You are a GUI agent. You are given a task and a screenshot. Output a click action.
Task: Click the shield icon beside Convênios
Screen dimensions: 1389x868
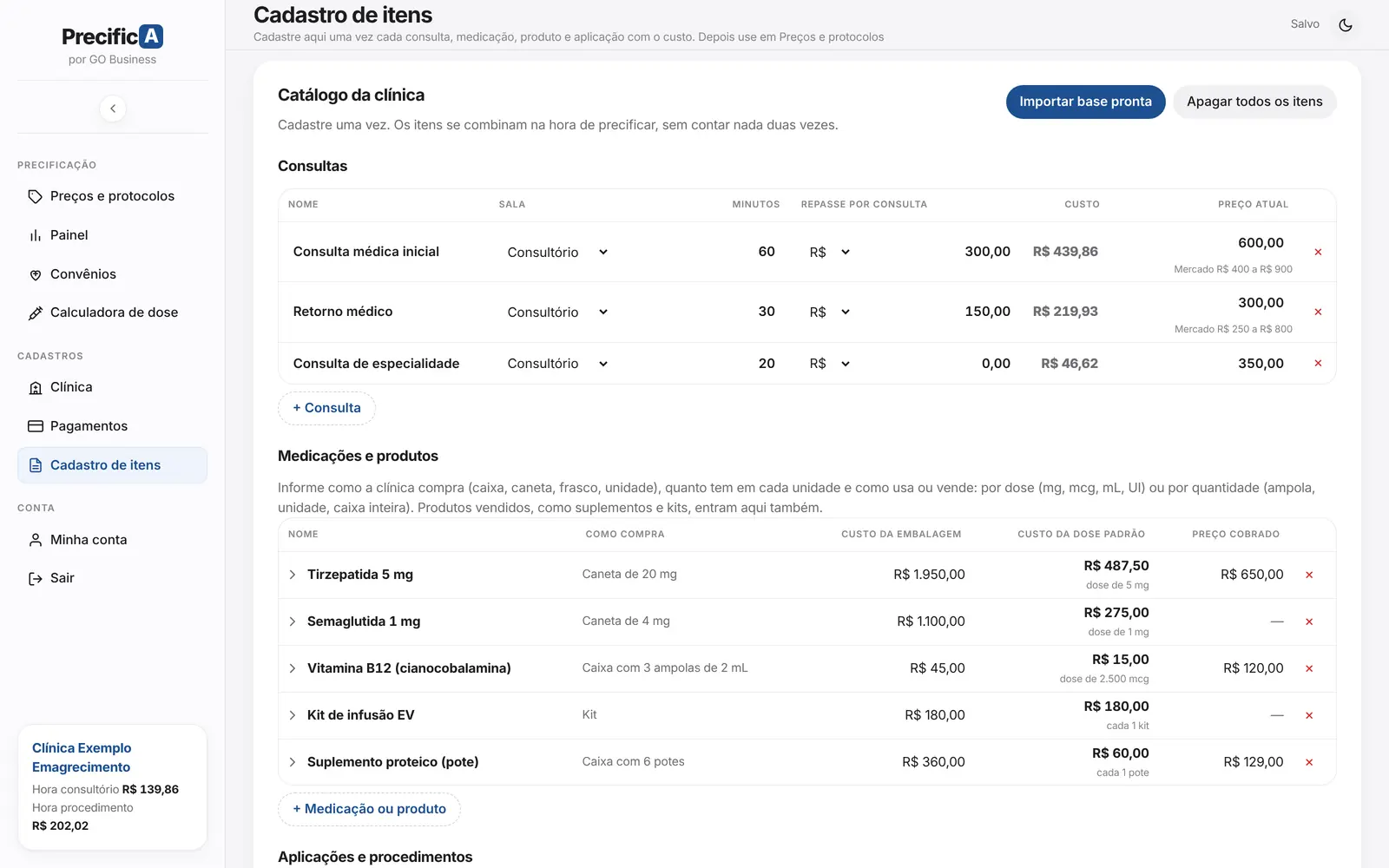coord(36,274)
